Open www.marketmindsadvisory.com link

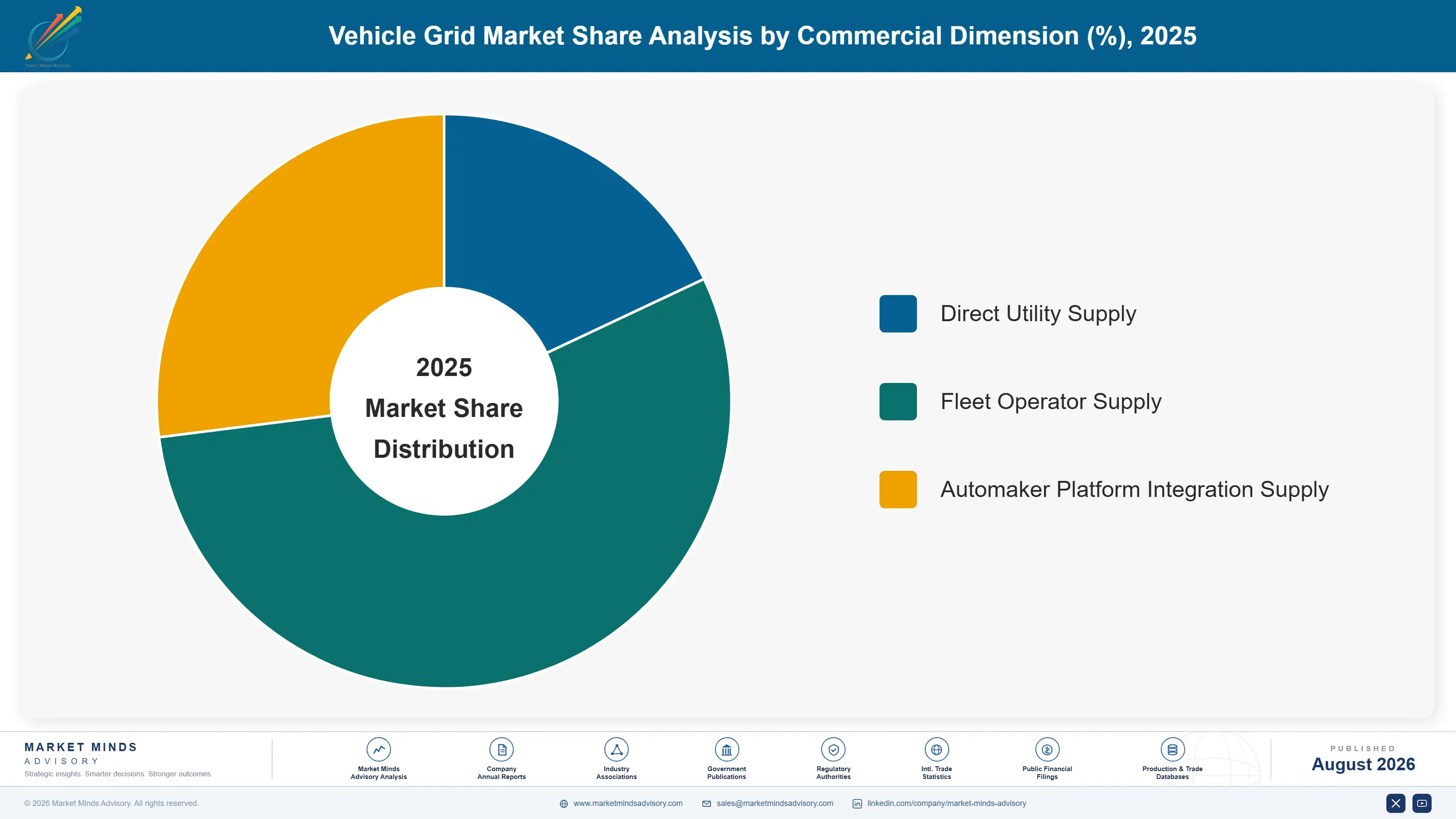tap(628, 803)
